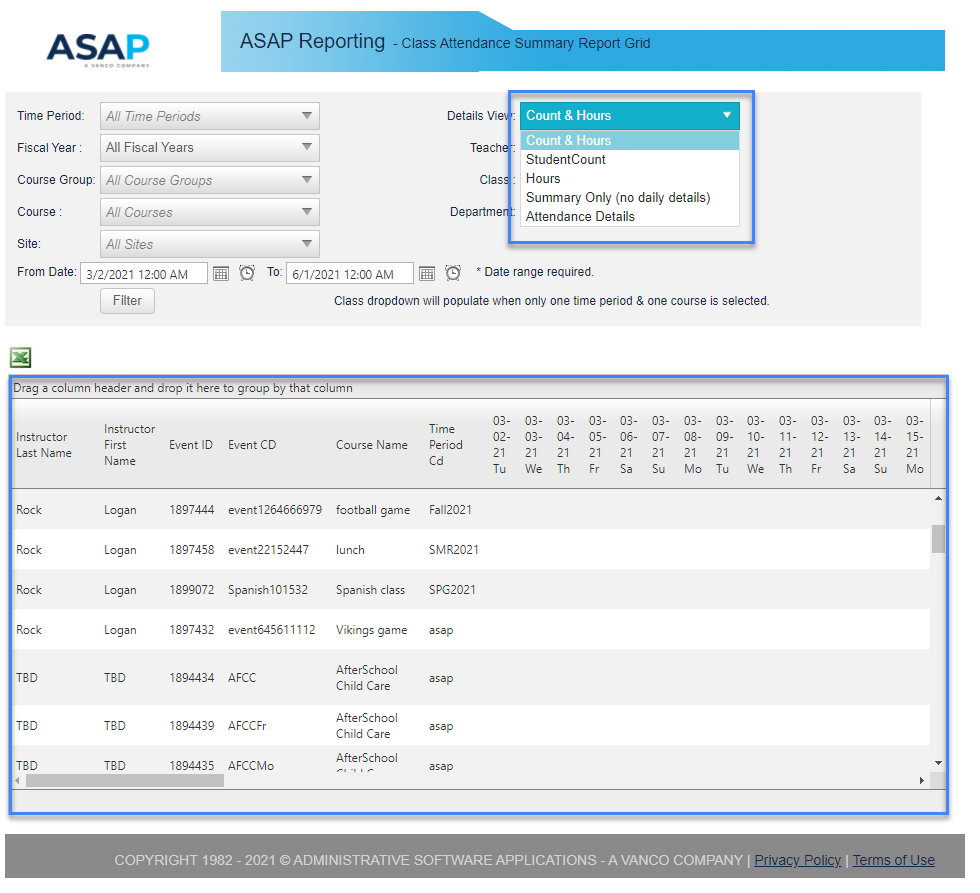This screenshot has width=980, height=893.
Task: Click the Filter button
Action: tap(128, 301)
